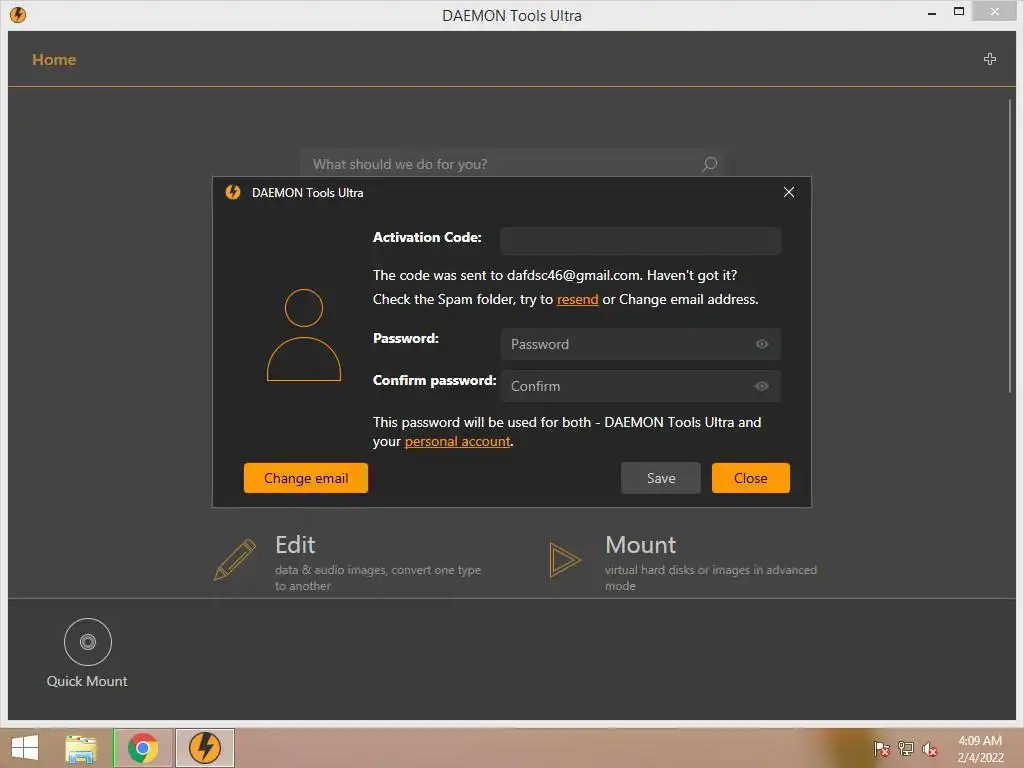Screen dimensions: 1024x768
Task: Click the muted volume tray icon
Action: click(x=930, y=749)
